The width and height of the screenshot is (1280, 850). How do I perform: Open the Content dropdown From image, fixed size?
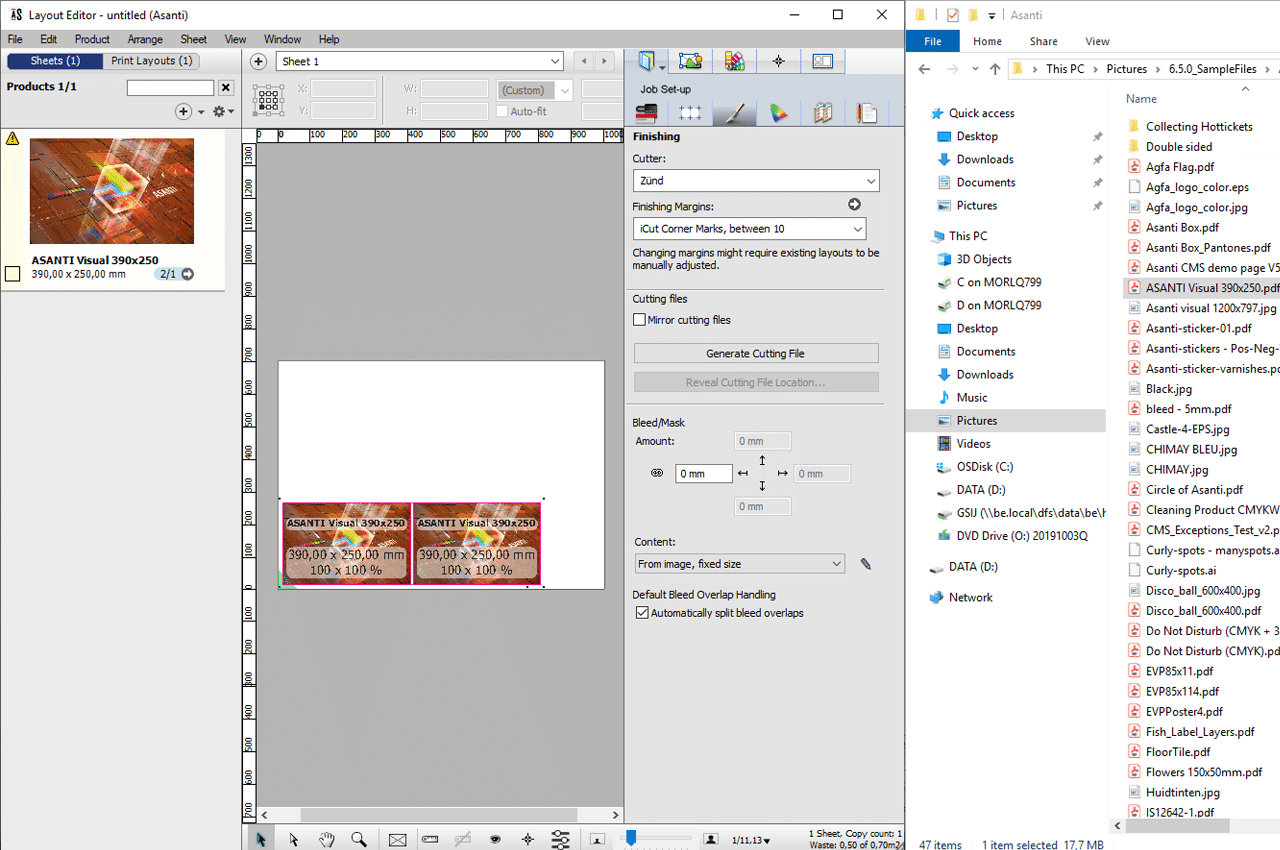click(x=740, y=564)
